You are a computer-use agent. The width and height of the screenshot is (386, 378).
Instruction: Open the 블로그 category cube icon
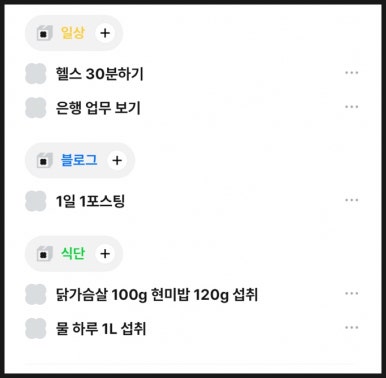pos(45,160)
